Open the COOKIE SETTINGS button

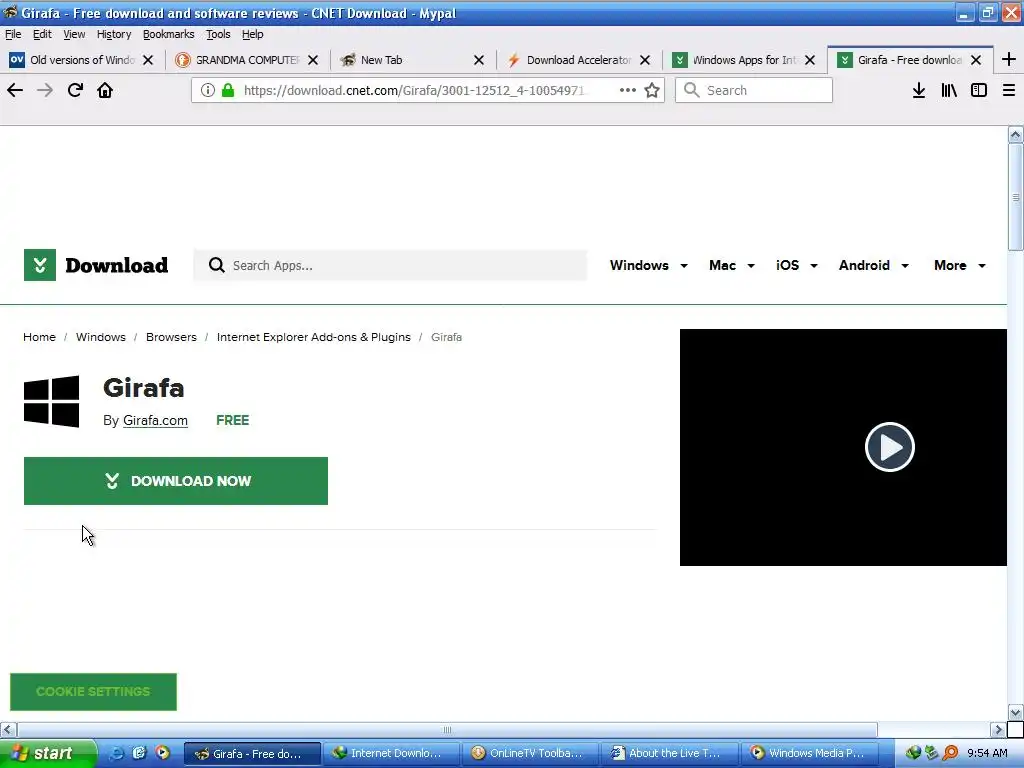coord(93,692)
